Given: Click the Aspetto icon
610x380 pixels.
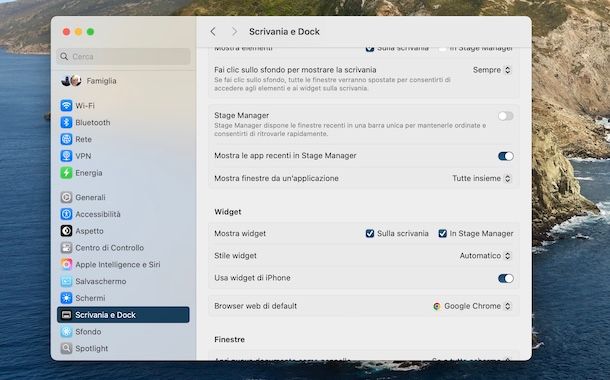Looking at the screenshot, I should 66,231.
